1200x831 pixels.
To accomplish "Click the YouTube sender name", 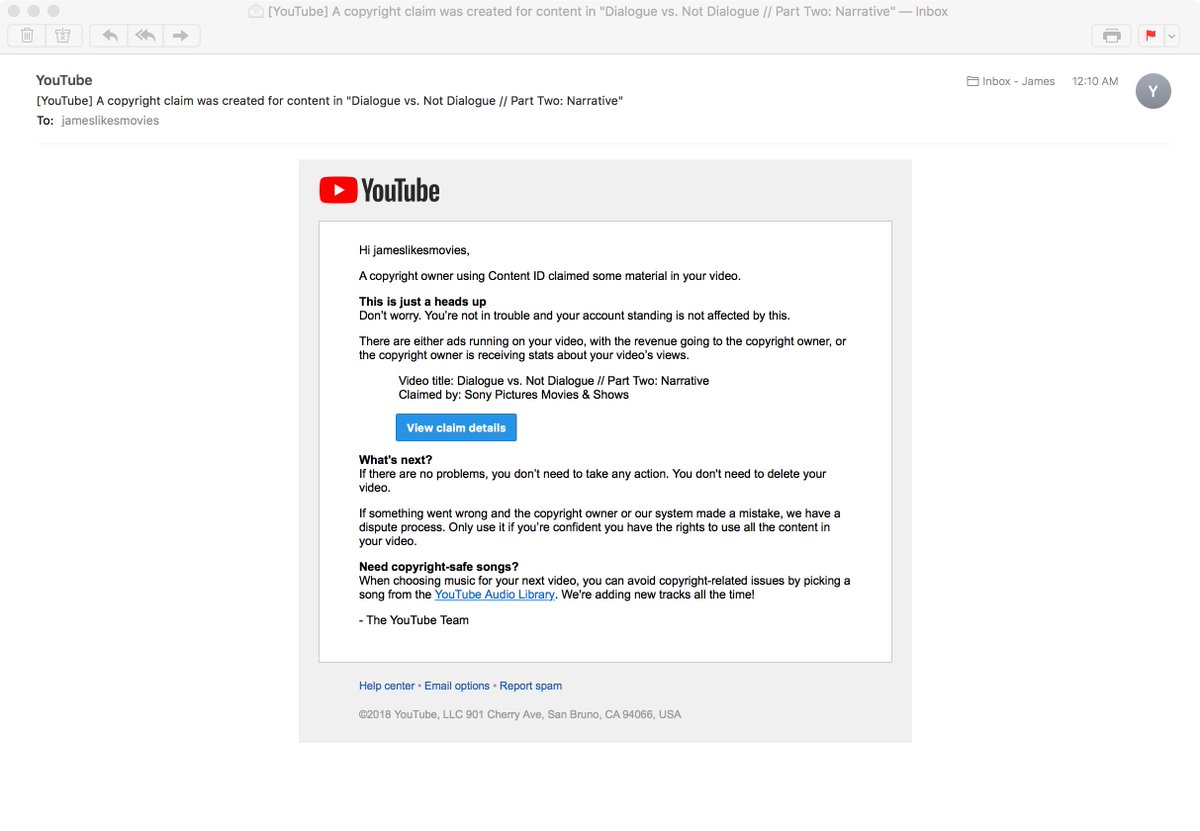I will (64, 80).
